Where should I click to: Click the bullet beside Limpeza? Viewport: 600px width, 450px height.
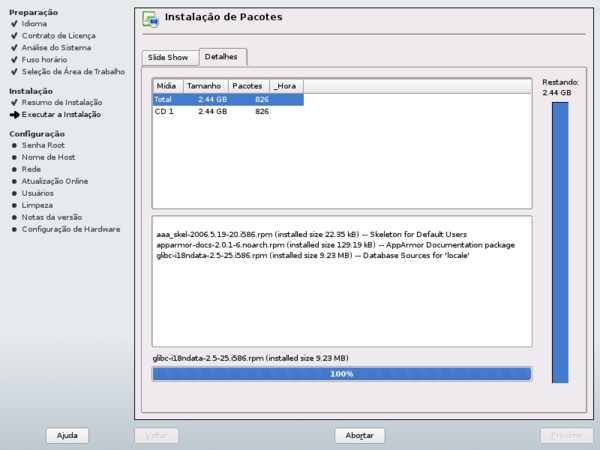14,205
